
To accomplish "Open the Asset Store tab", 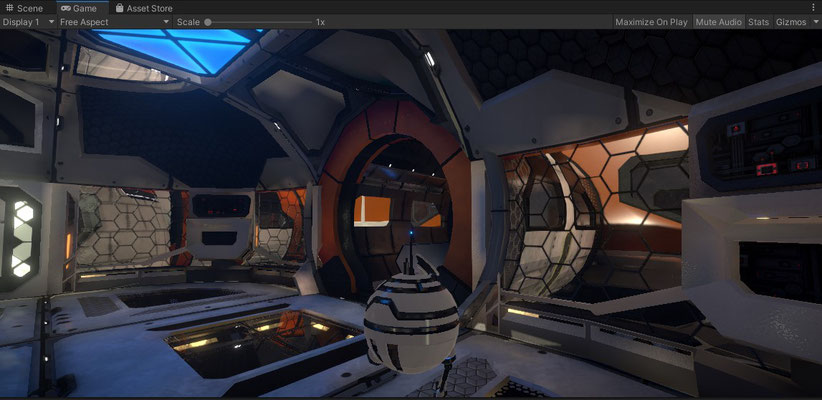I will point(144,8).
